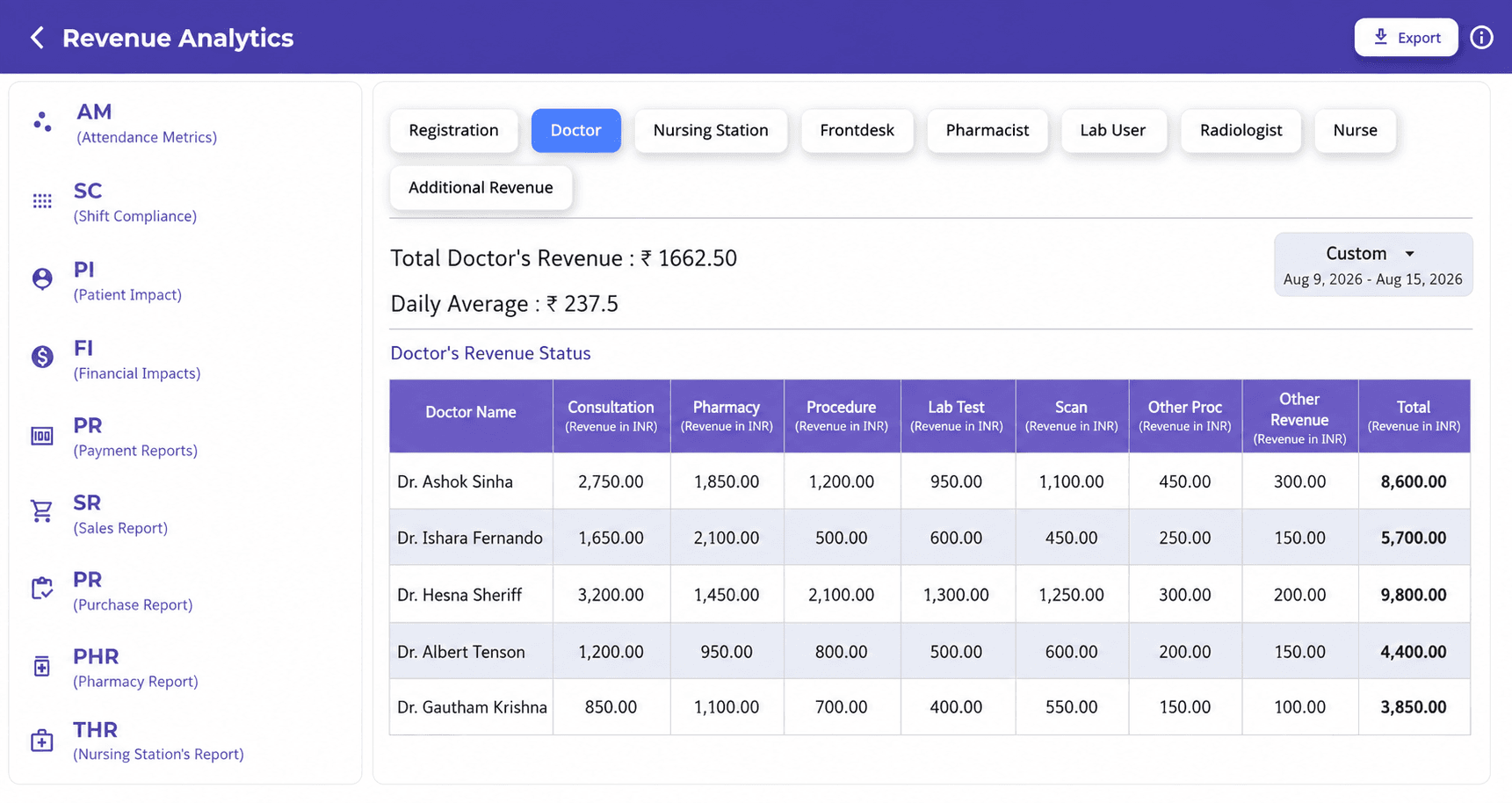Screen dimensions: 1512x803
Task: Select the Doctor tab
Action: pos(575,131)
